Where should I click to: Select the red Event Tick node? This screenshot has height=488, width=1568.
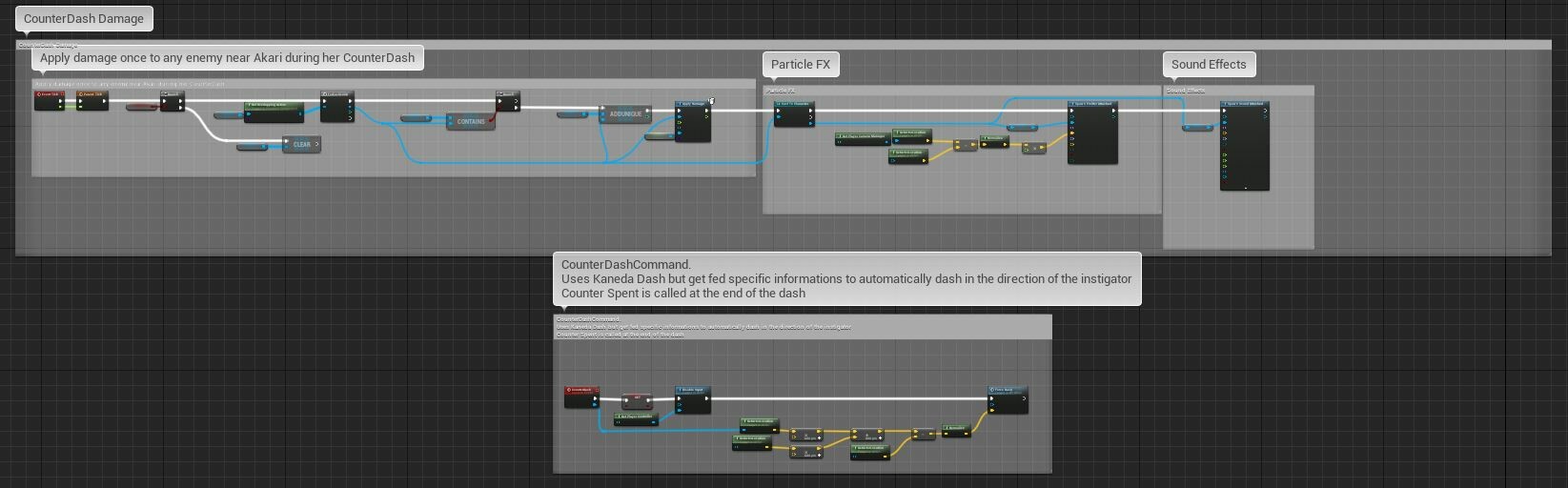[x=49, y=100]
